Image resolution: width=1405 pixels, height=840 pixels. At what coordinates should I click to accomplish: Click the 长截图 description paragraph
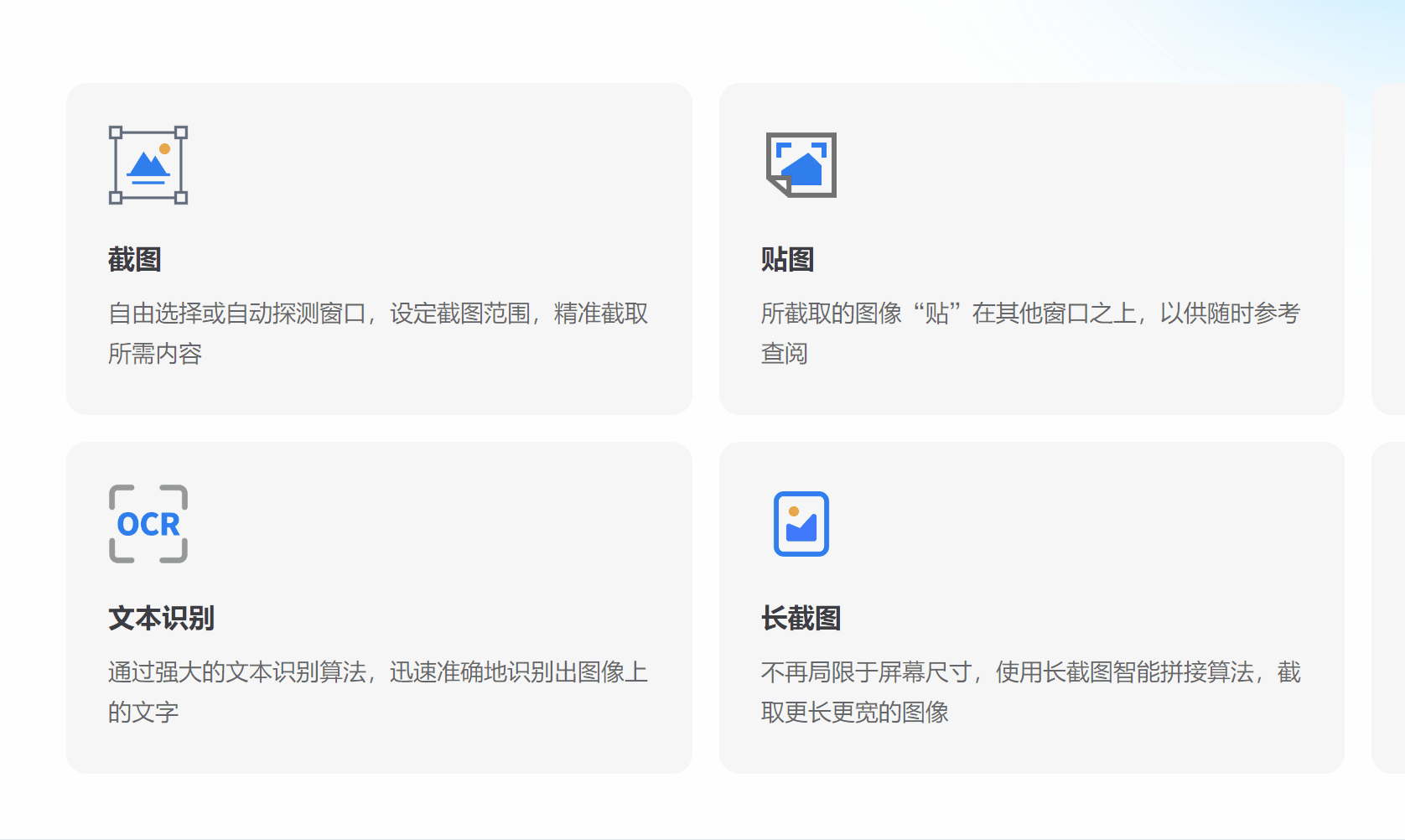[1029, 692]
